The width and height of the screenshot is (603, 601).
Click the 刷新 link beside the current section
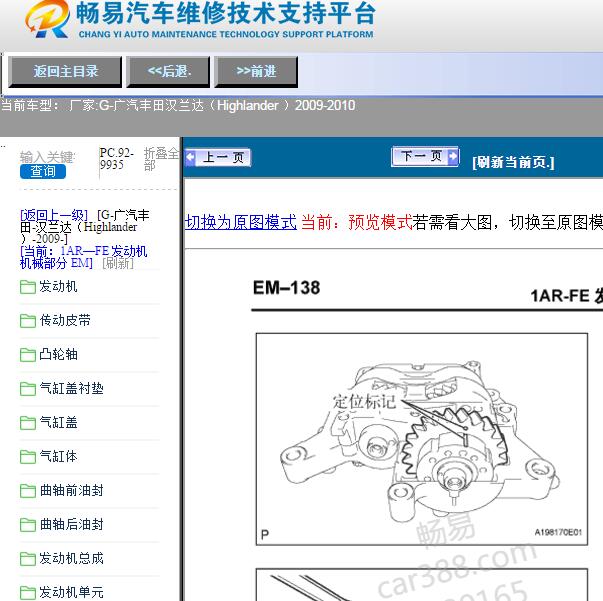pos(118,263)
